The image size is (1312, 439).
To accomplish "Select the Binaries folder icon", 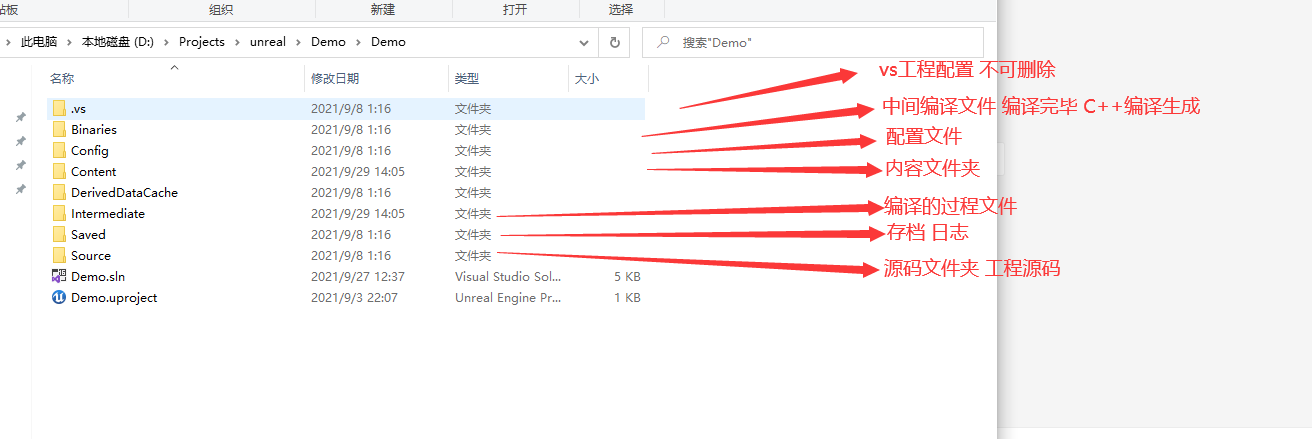I will [x=59, y=129].
